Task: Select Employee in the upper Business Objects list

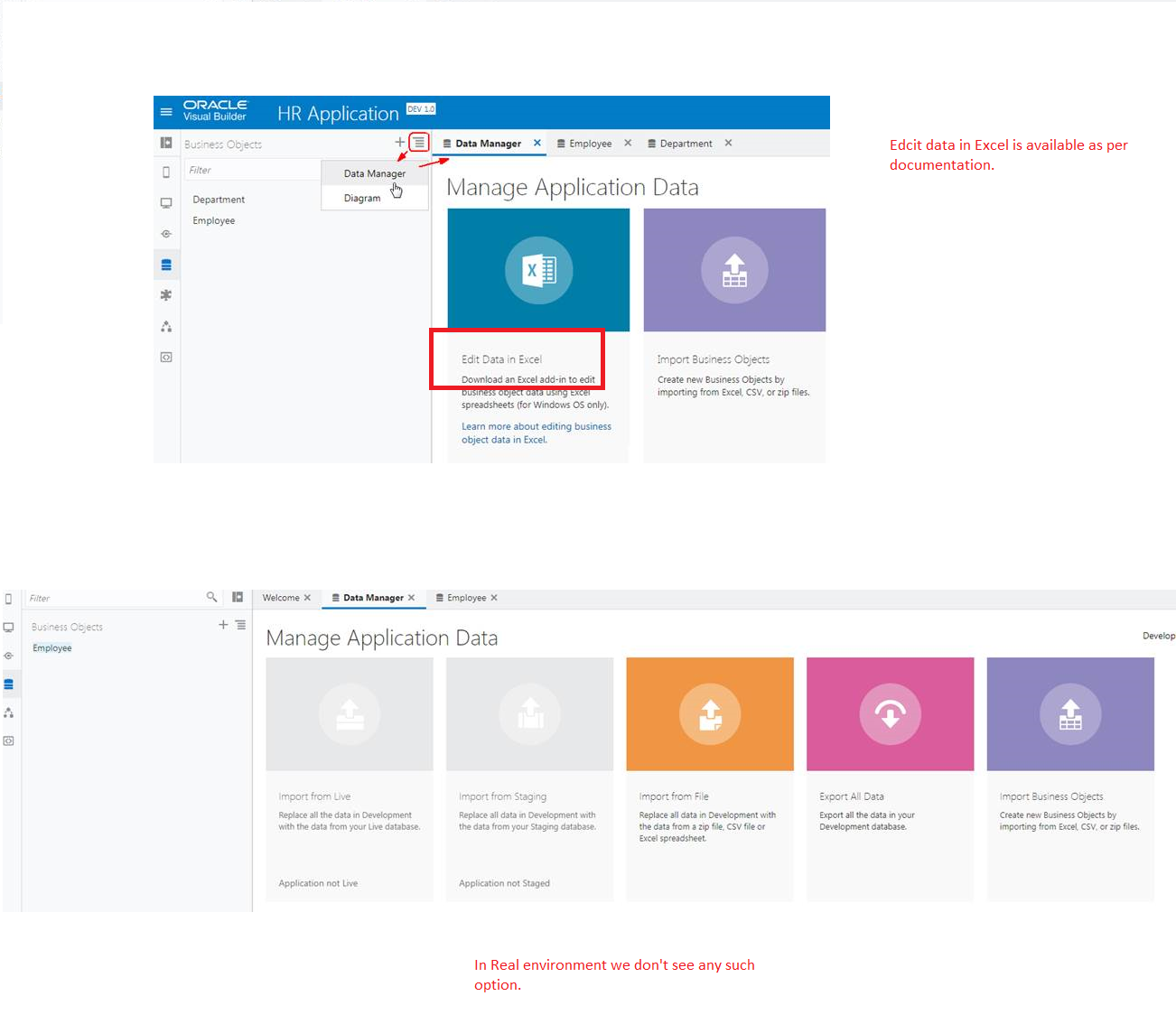Action: [x=214, y=220]
